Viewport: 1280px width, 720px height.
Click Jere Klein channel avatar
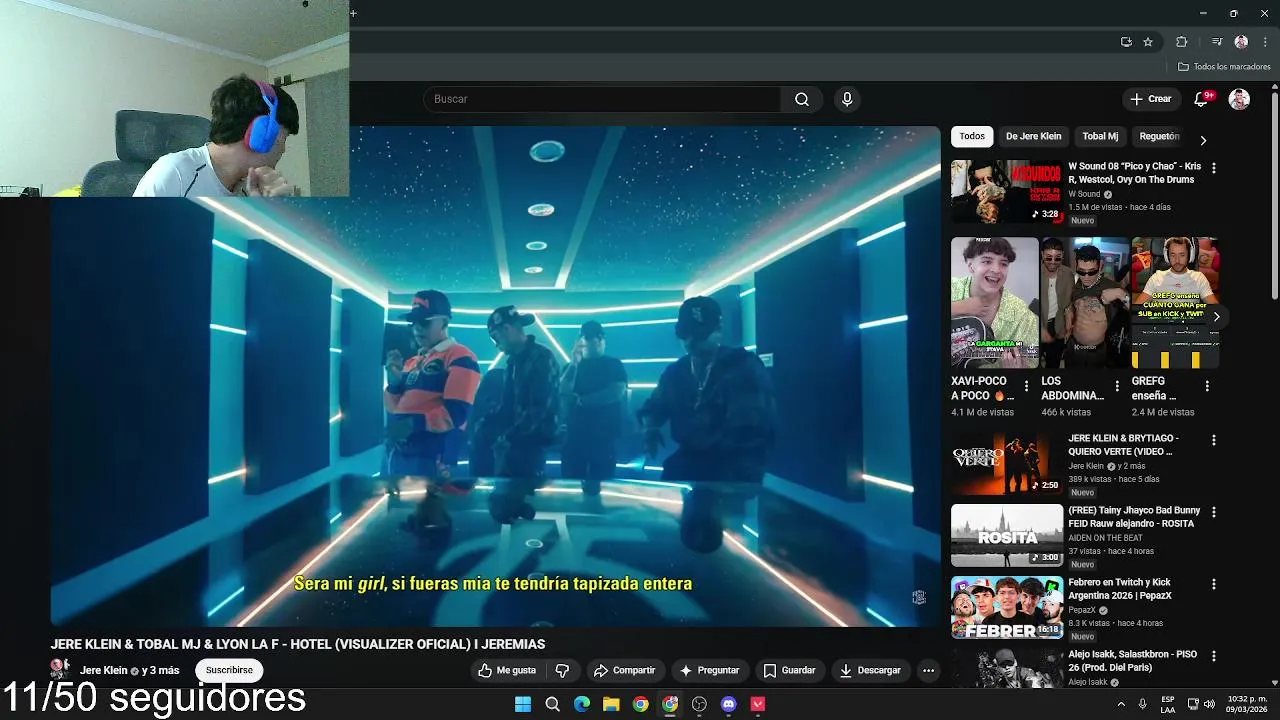pyautogui.click(x=60, y=669)
